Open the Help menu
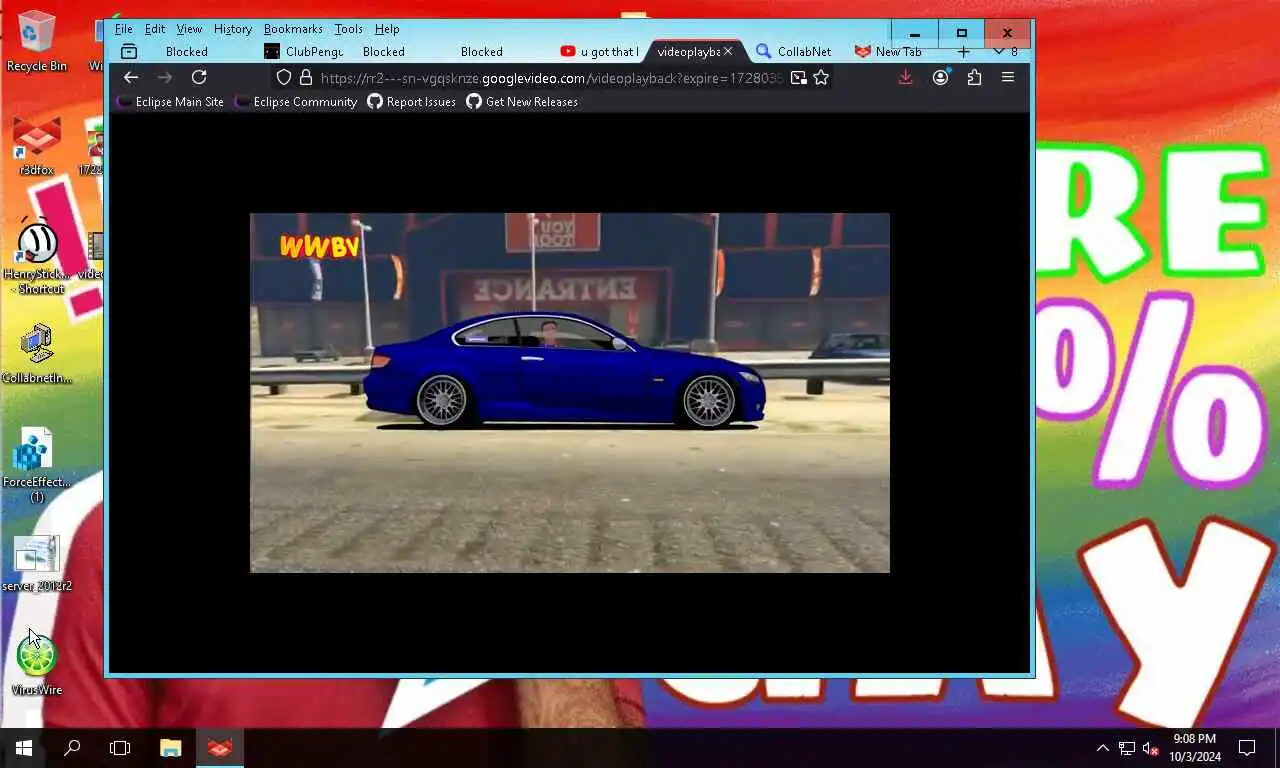 (387, 29)
